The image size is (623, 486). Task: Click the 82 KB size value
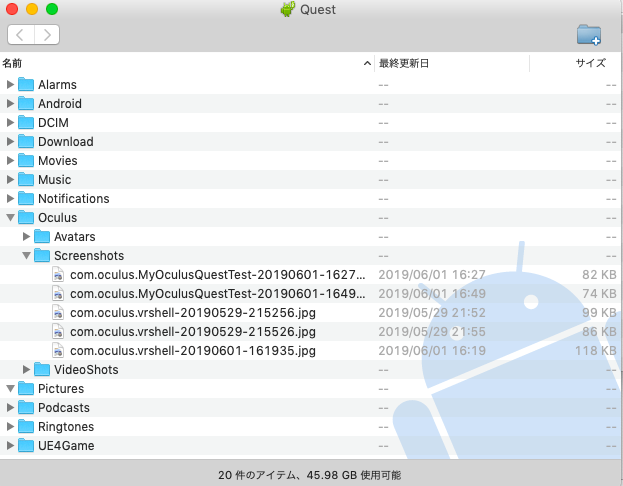click(x=599, y=275)
